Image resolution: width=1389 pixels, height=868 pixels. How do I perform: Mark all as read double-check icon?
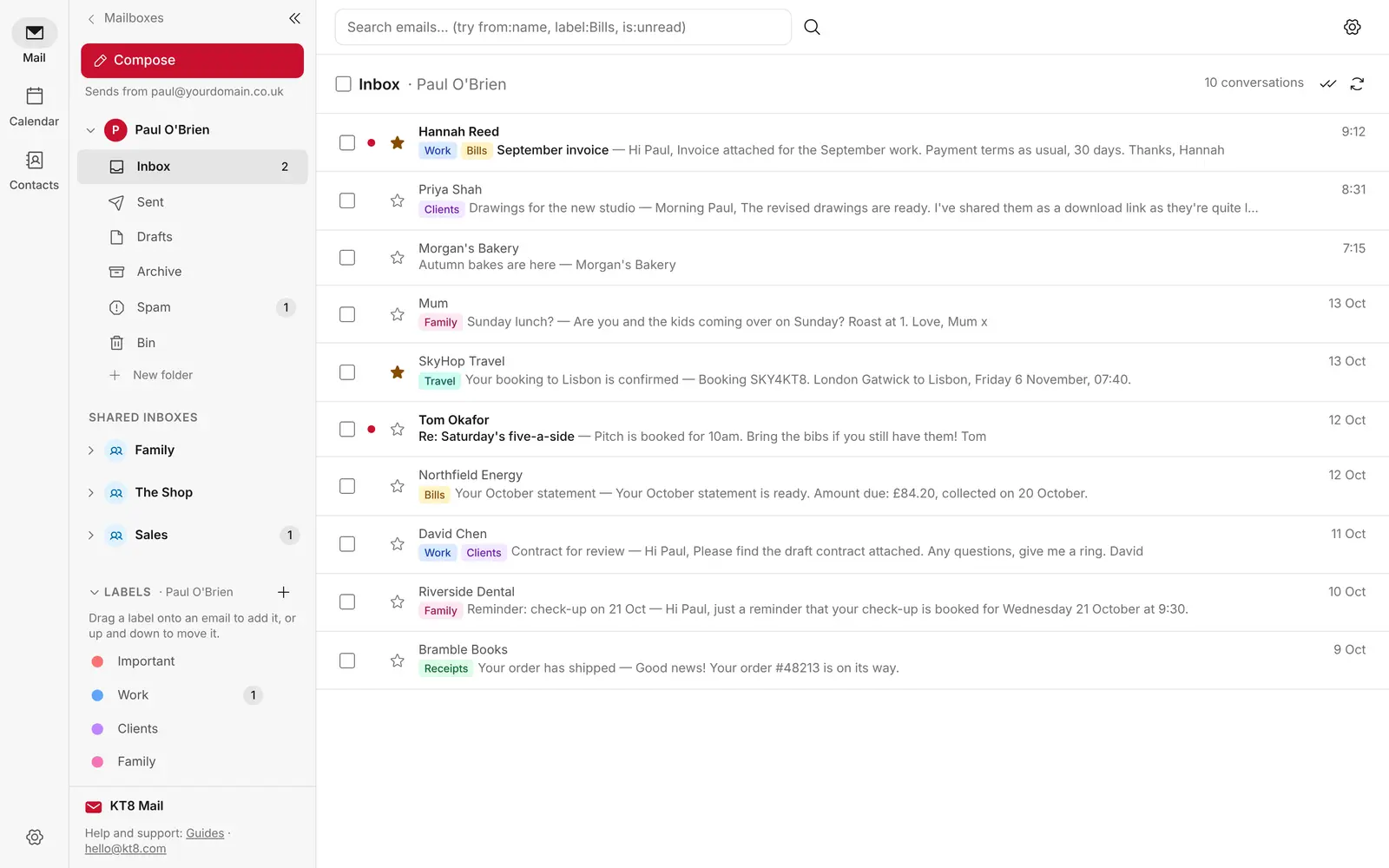coord(1328,84)
